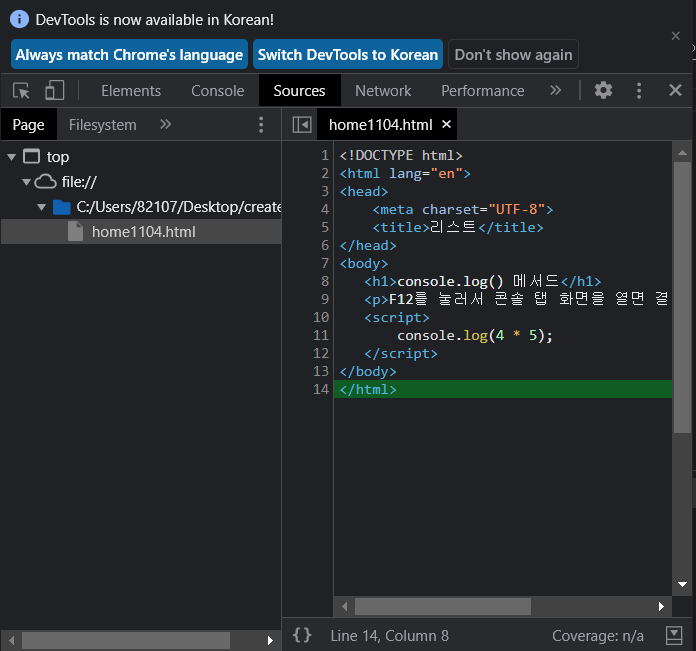Select the home1104.html file in tree
696x651 pixels.
(x=141, y=232)
